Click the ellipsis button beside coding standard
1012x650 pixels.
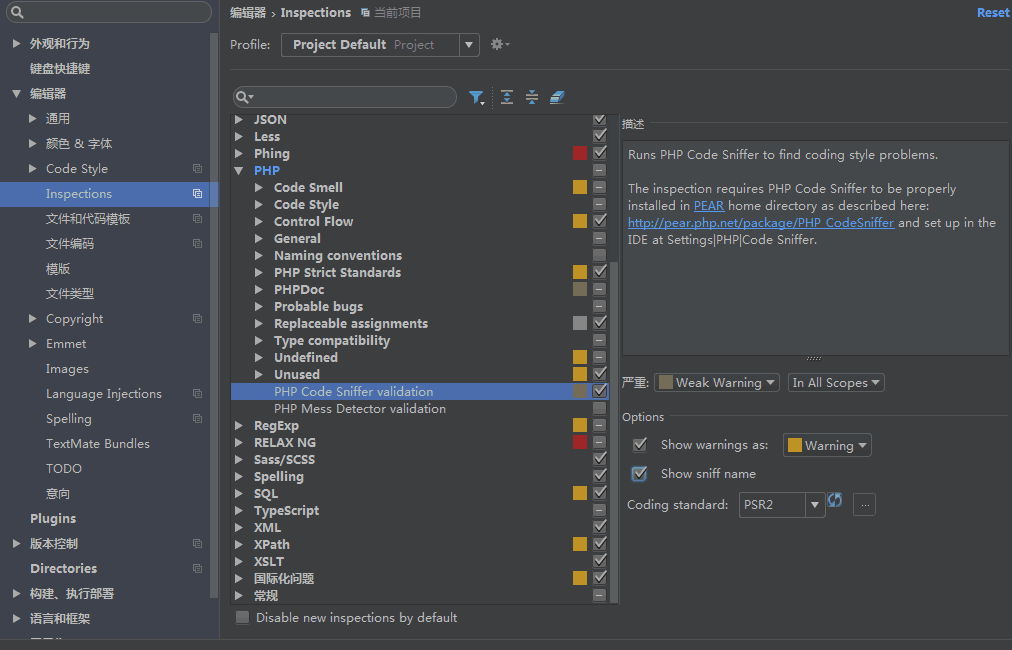[x=864, y=505]
